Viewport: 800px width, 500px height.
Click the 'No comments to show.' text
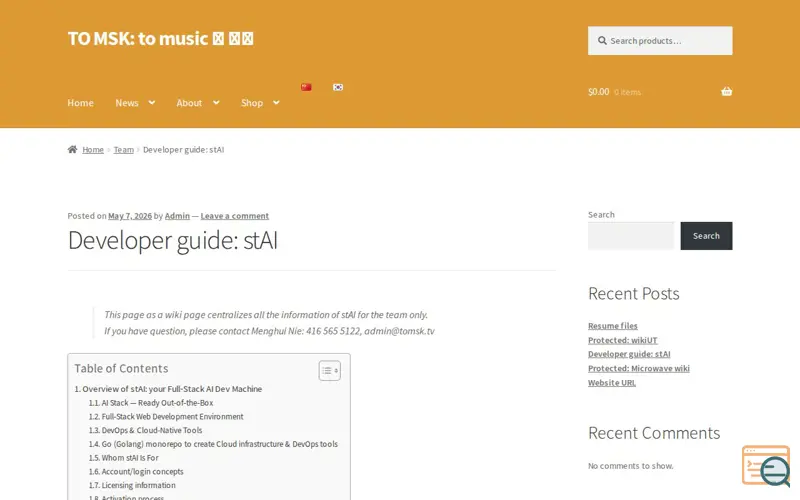click(631, 466)
